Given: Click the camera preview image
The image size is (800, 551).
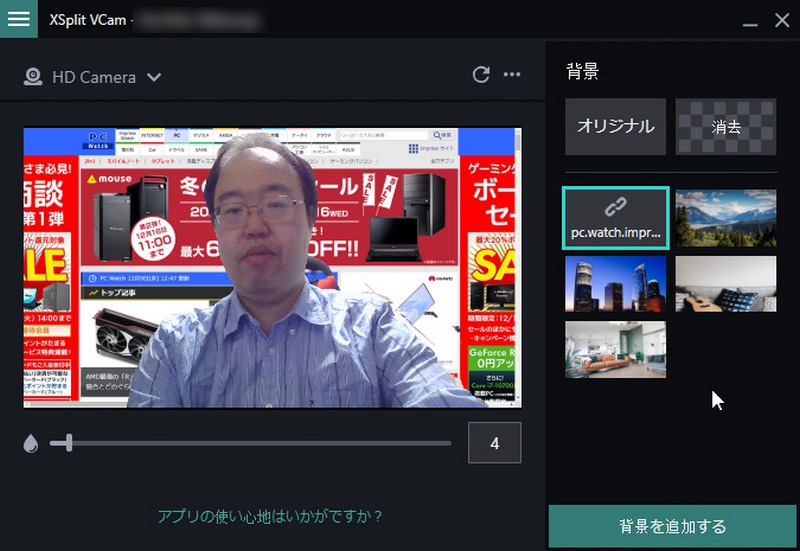Looking at the screenshot, I should point(272,267).
